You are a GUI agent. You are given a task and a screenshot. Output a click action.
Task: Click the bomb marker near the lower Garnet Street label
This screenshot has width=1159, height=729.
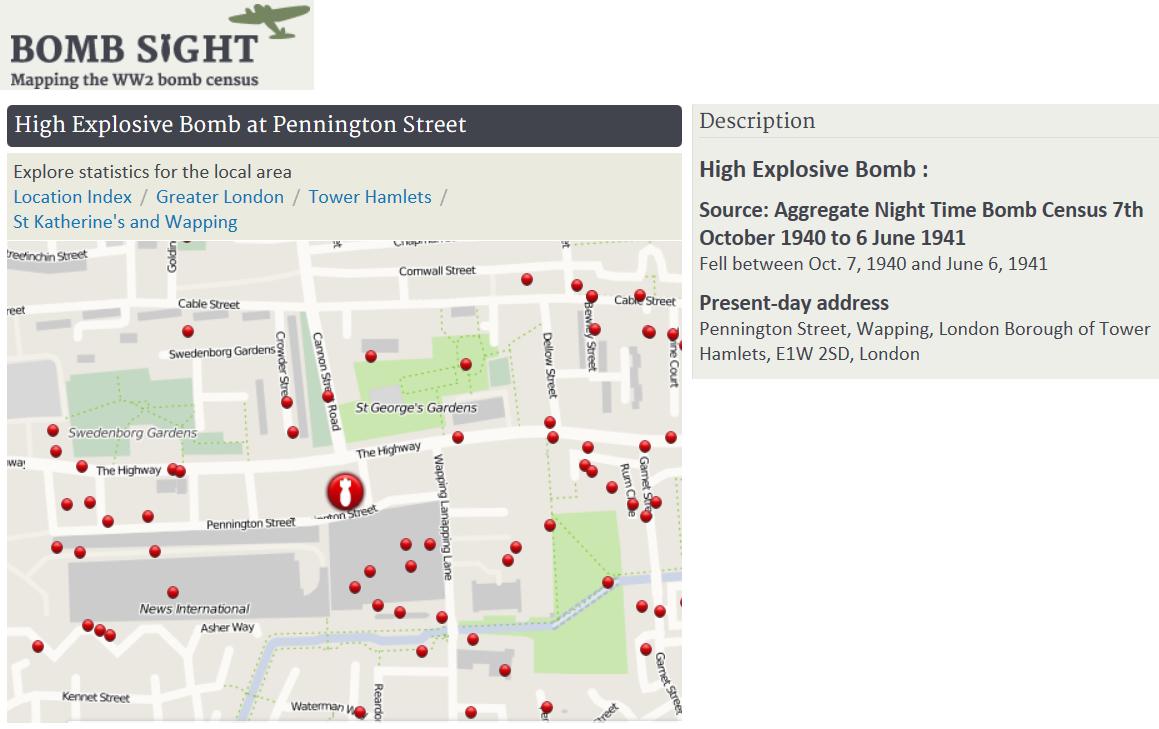point(646,649)
